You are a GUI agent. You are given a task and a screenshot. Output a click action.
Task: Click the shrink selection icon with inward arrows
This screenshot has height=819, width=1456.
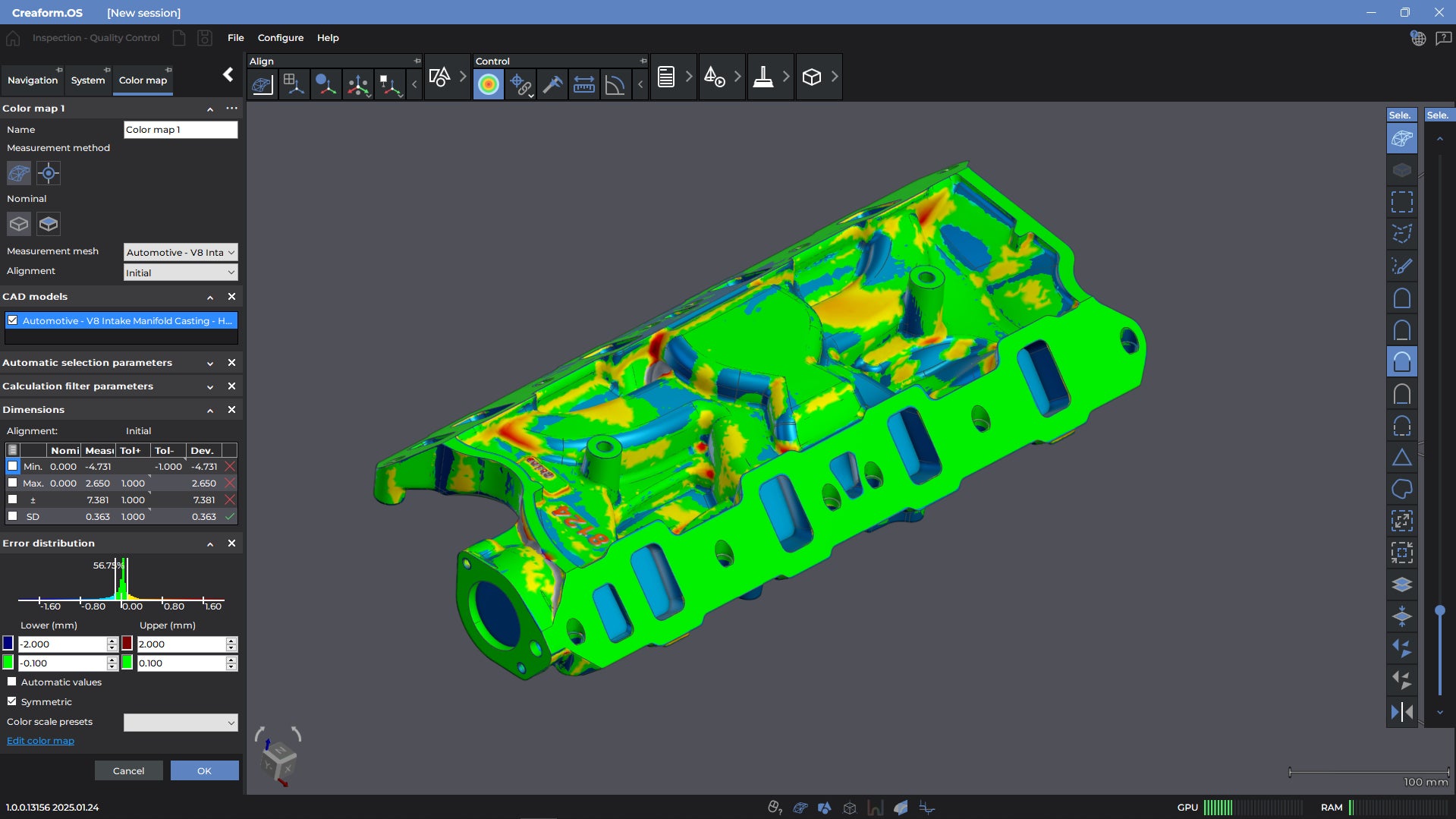1402,553
